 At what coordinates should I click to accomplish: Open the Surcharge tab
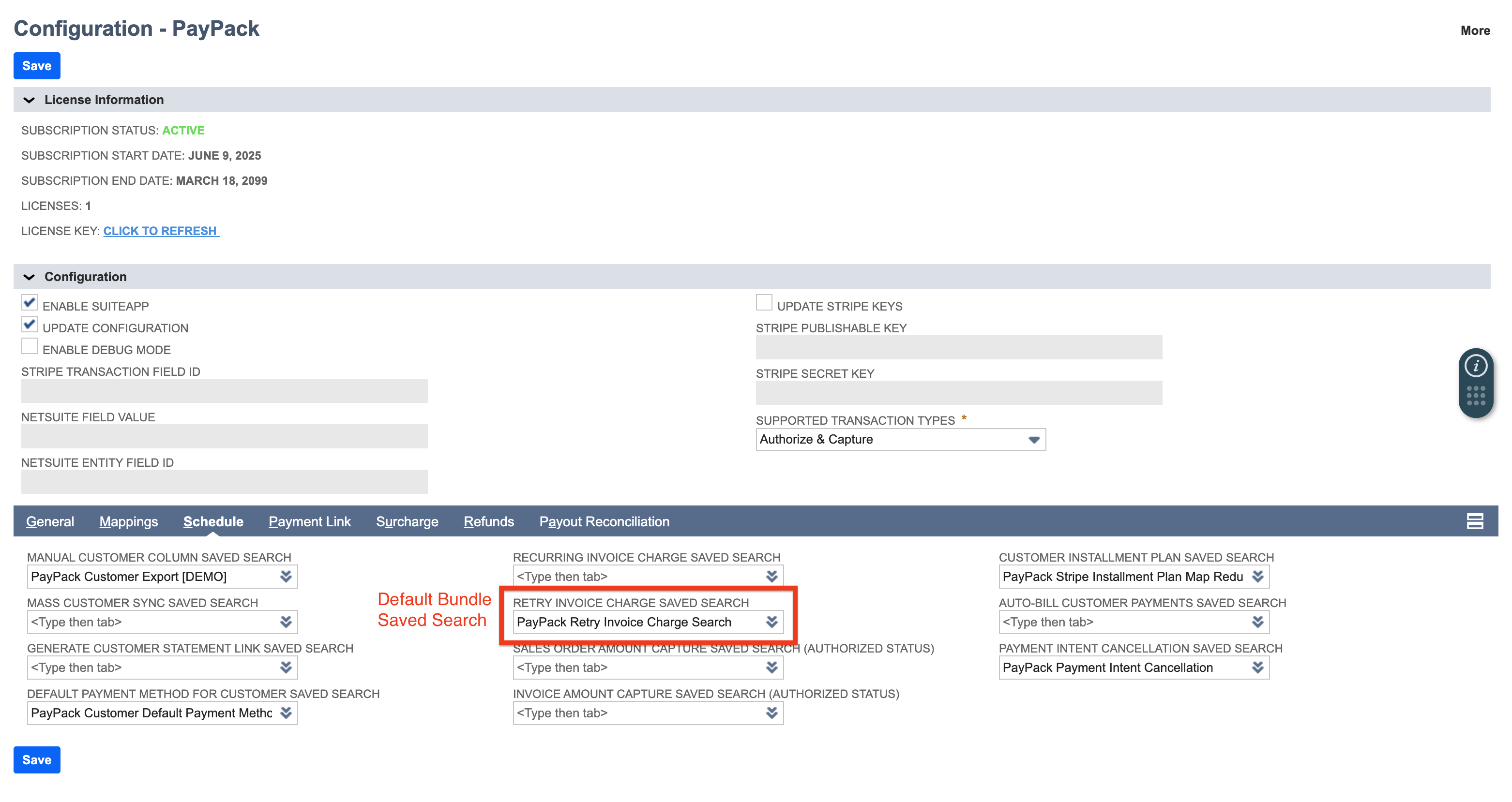click(x=407, y=521)
